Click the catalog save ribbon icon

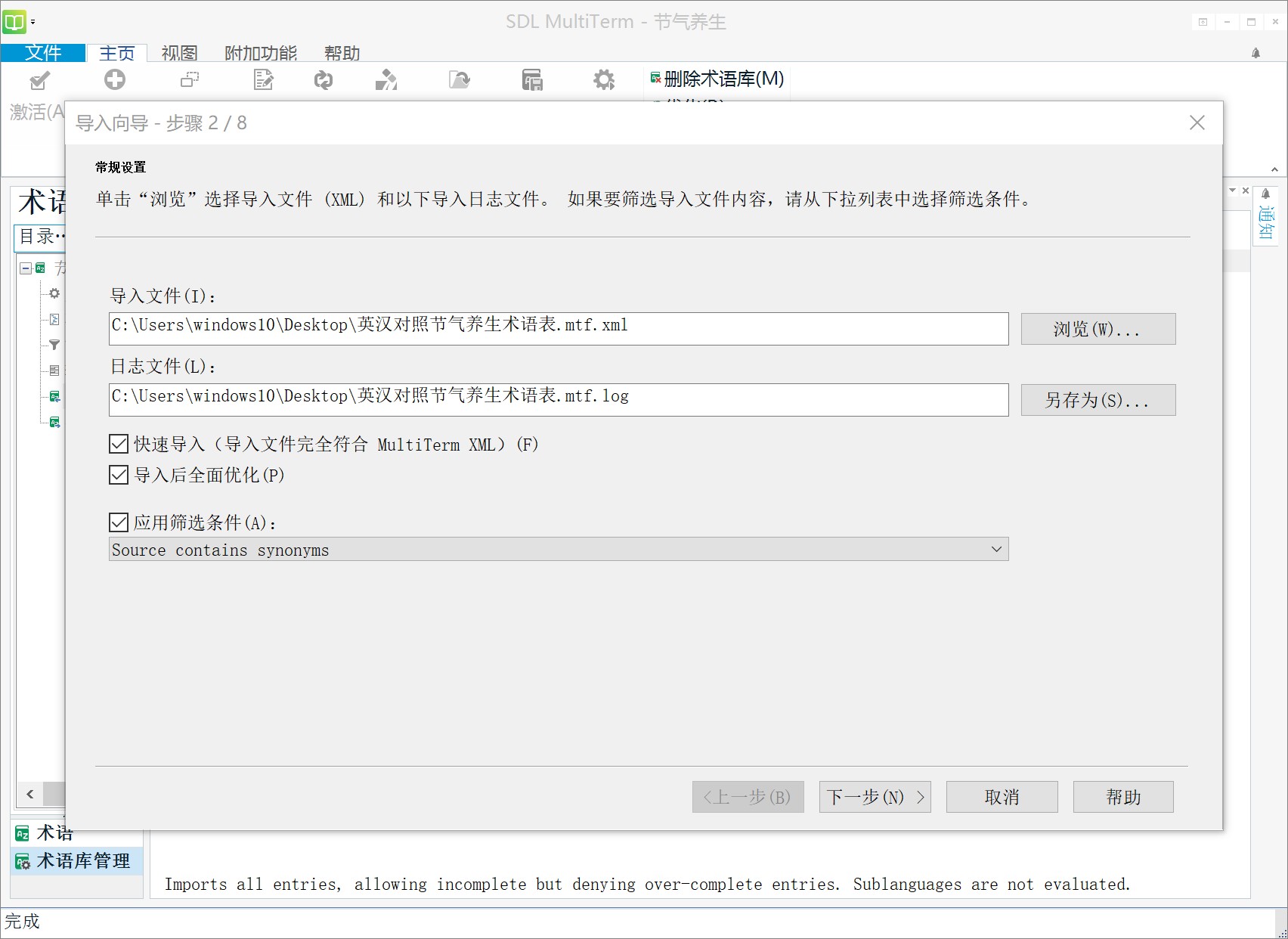532,79
